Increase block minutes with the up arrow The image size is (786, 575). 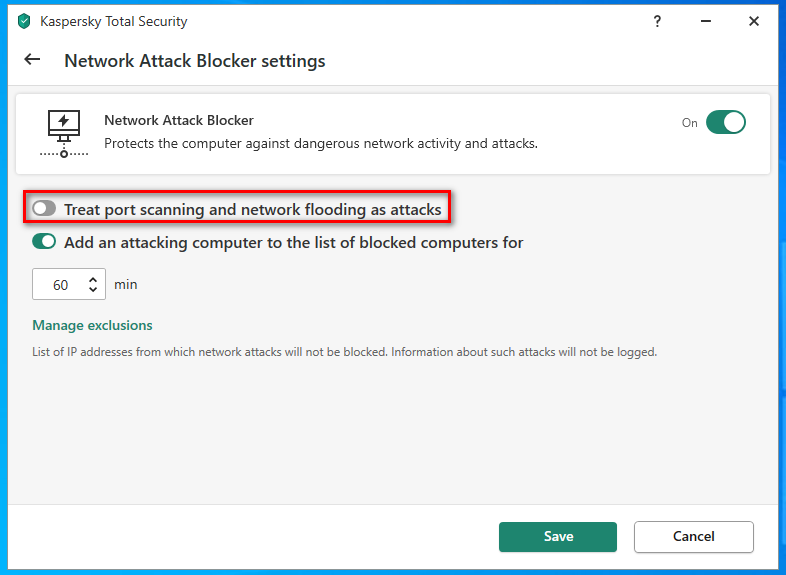tap(93, 279)
